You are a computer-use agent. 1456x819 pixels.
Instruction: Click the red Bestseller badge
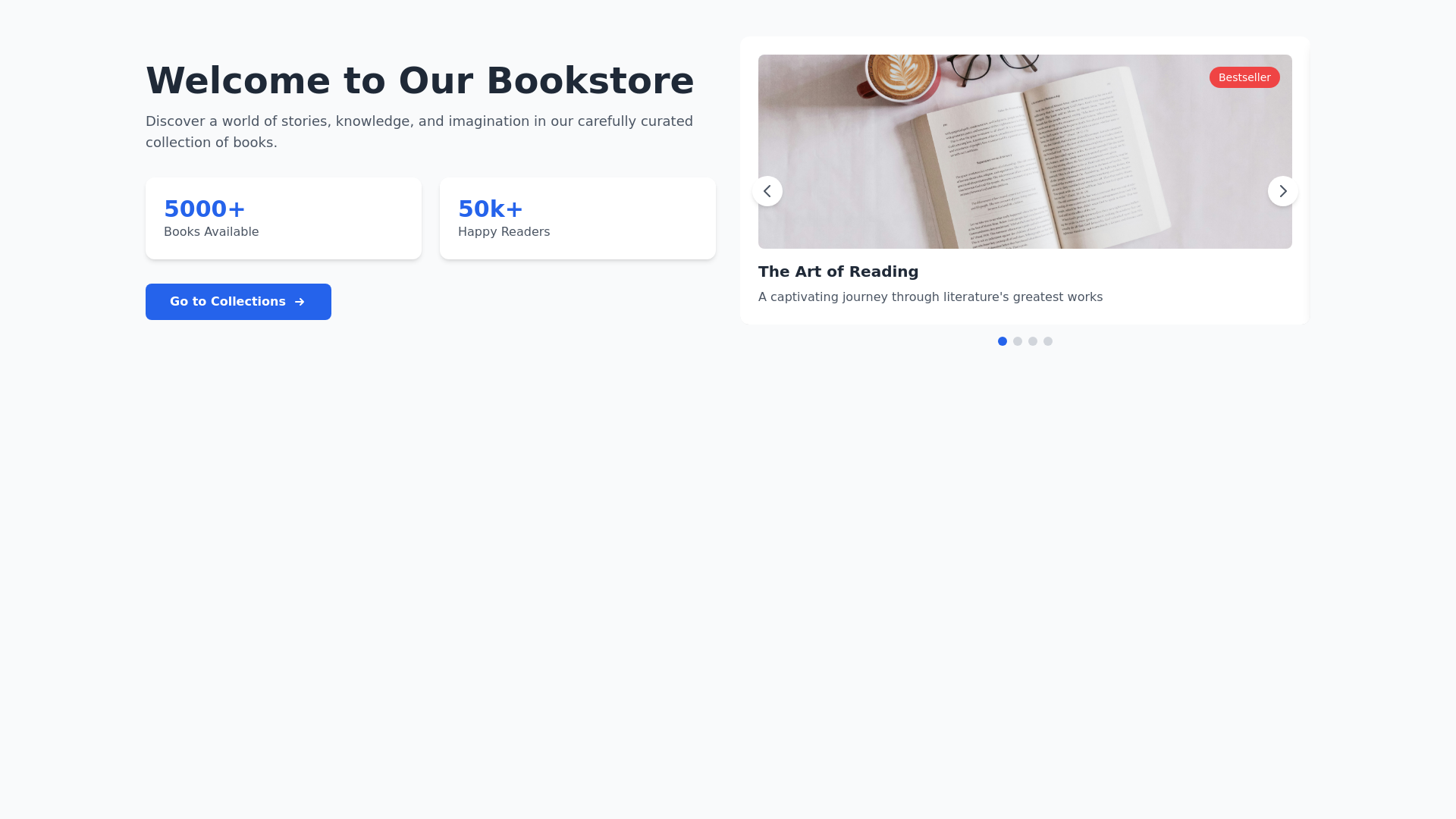point(1244,77)
